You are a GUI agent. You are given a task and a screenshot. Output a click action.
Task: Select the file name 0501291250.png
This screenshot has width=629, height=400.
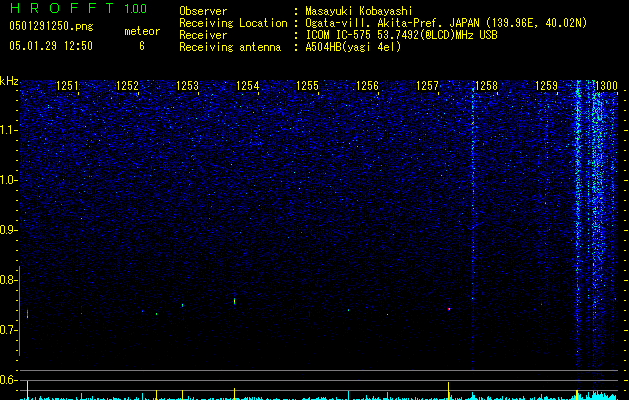tap(51, 26)
